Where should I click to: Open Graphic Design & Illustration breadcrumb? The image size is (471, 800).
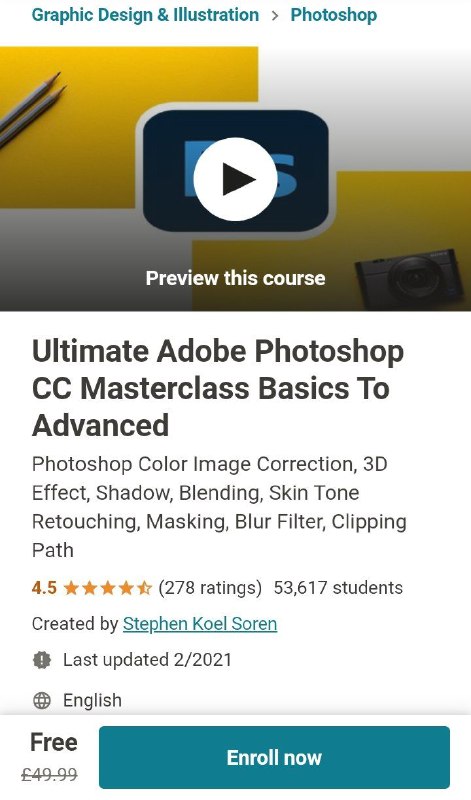click(x=145, y=15)
